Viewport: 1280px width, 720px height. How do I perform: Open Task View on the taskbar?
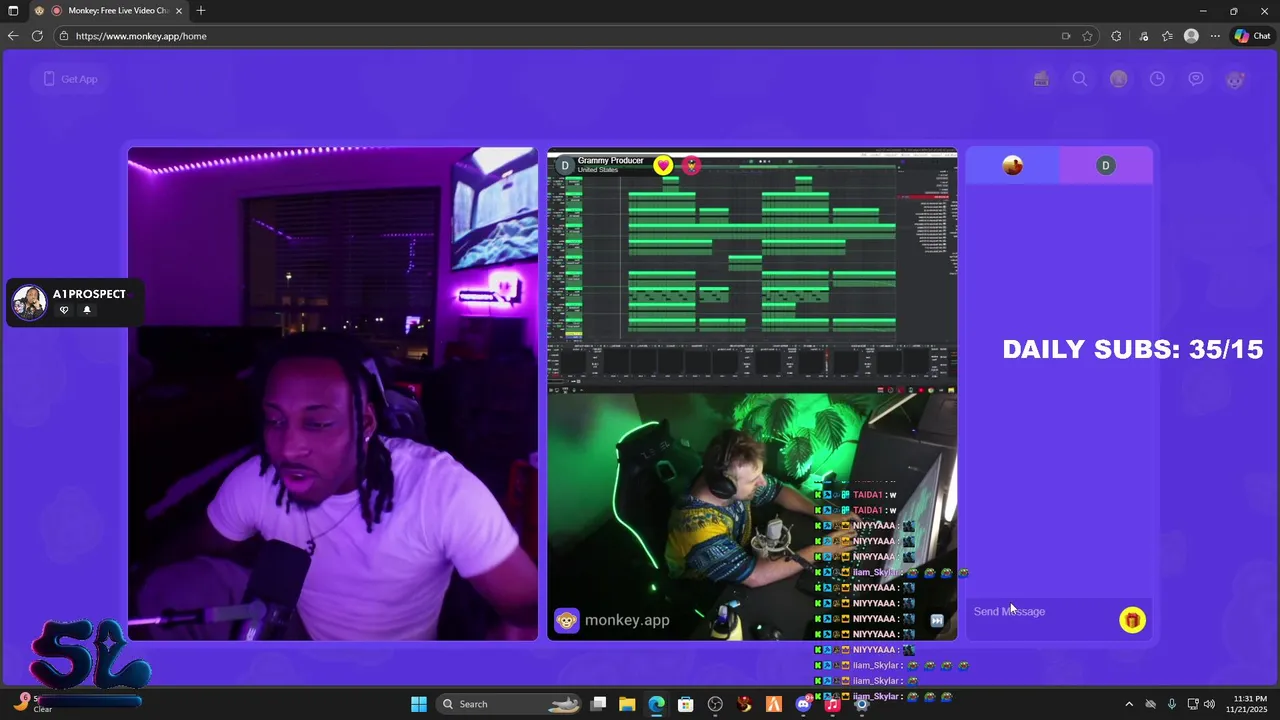(598, 704)
